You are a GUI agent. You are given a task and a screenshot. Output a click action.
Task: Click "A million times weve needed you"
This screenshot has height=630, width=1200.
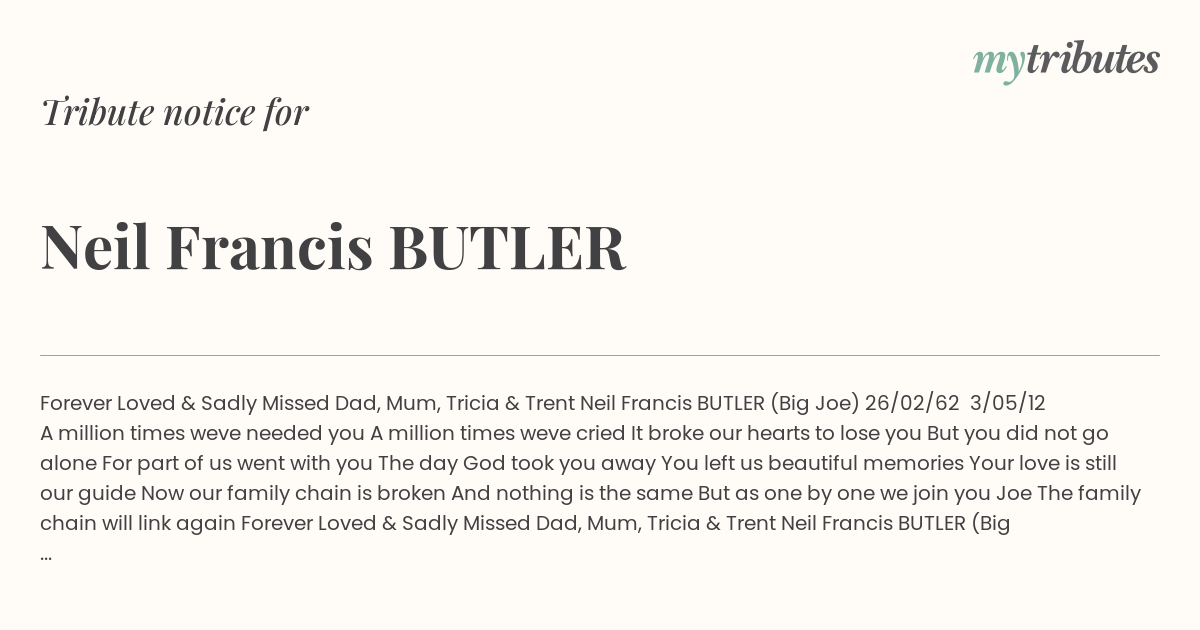pos(202,433)
